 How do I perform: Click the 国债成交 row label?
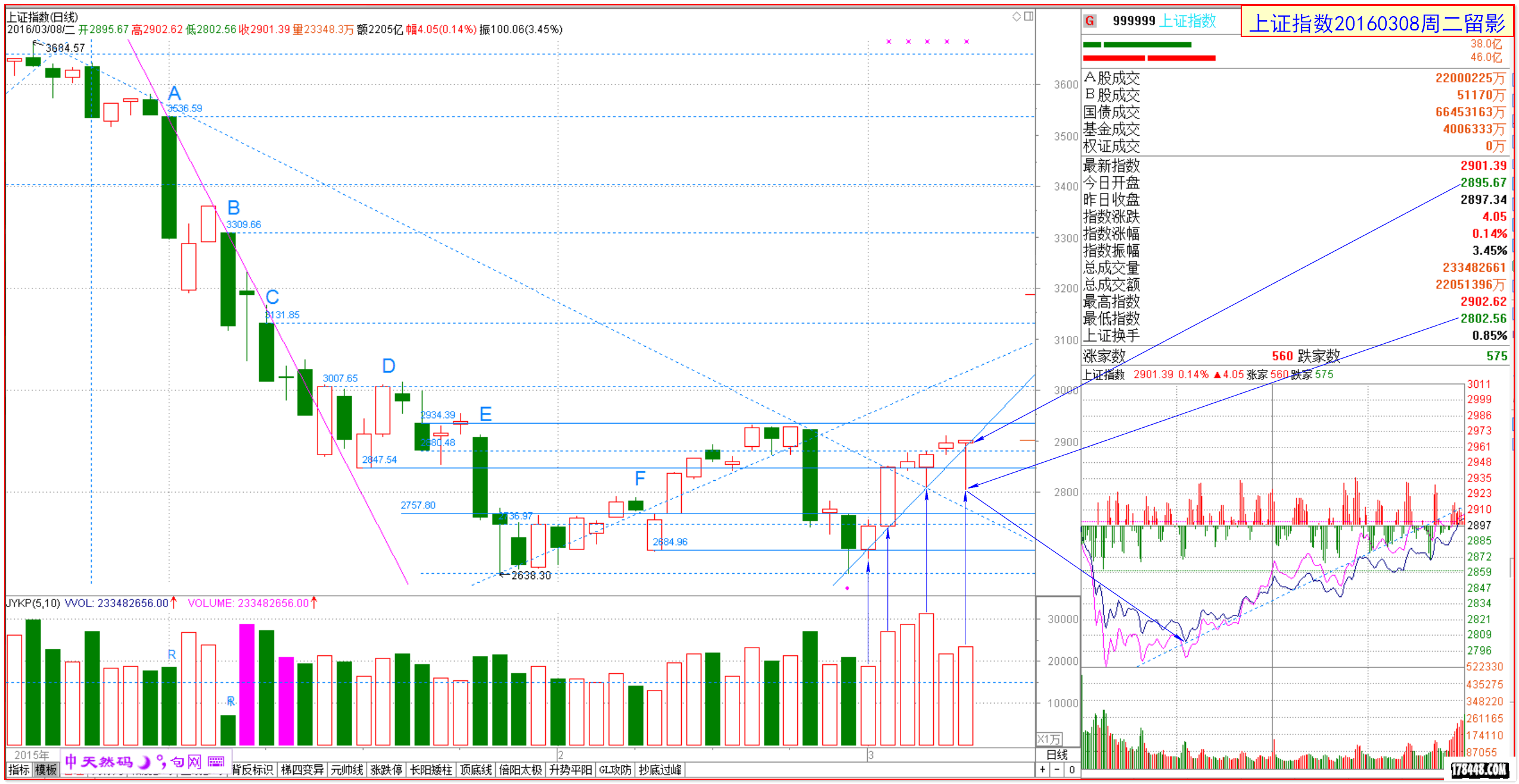click(x=1111, y=112)
